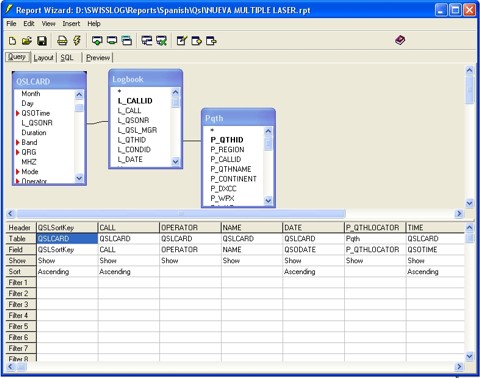Image resolution: width=480 pixels, height=378 pixels.
Task: Select P_DXCC in the Pqth table
Action: point(223,188)
